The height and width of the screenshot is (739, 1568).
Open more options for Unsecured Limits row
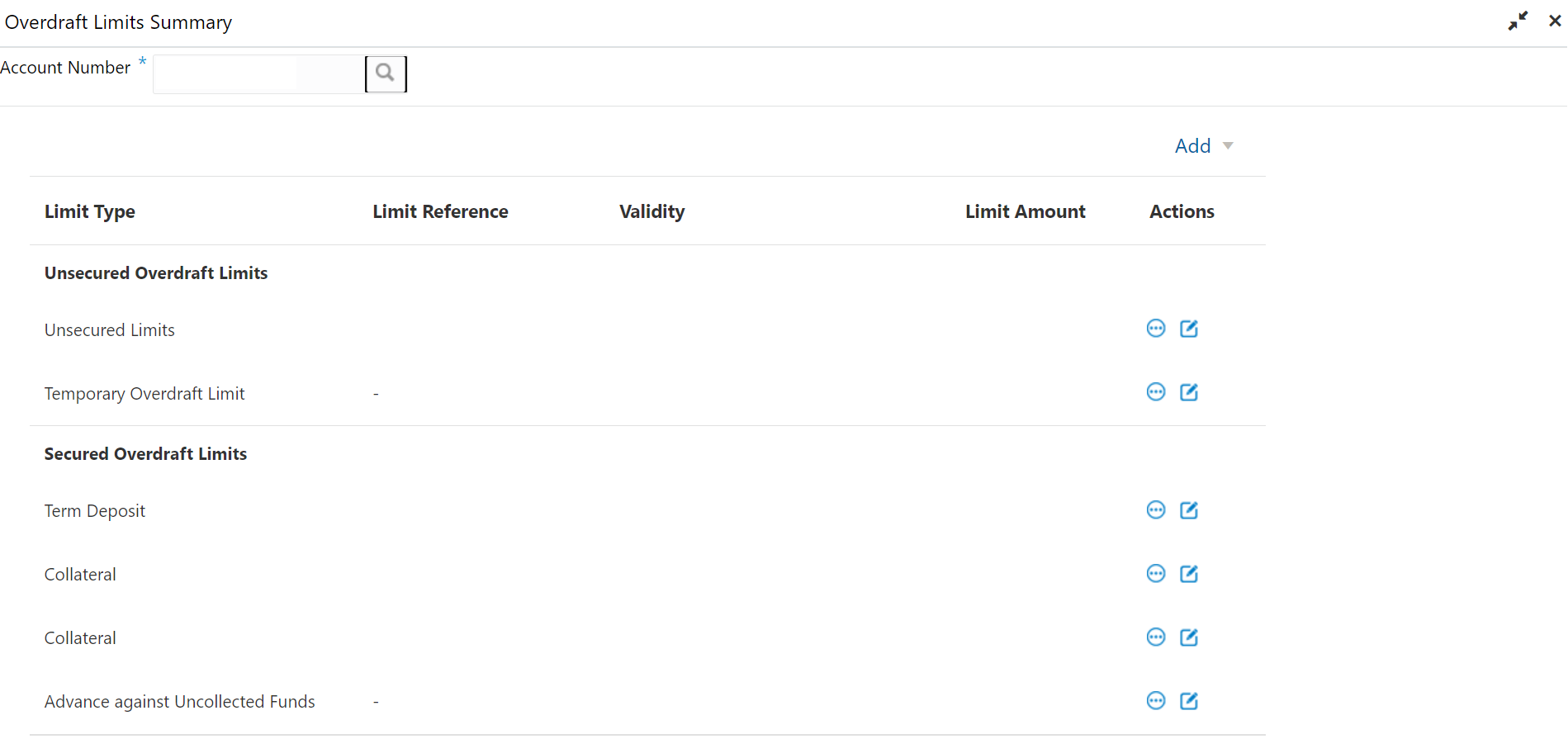(x=1156, y=329)
